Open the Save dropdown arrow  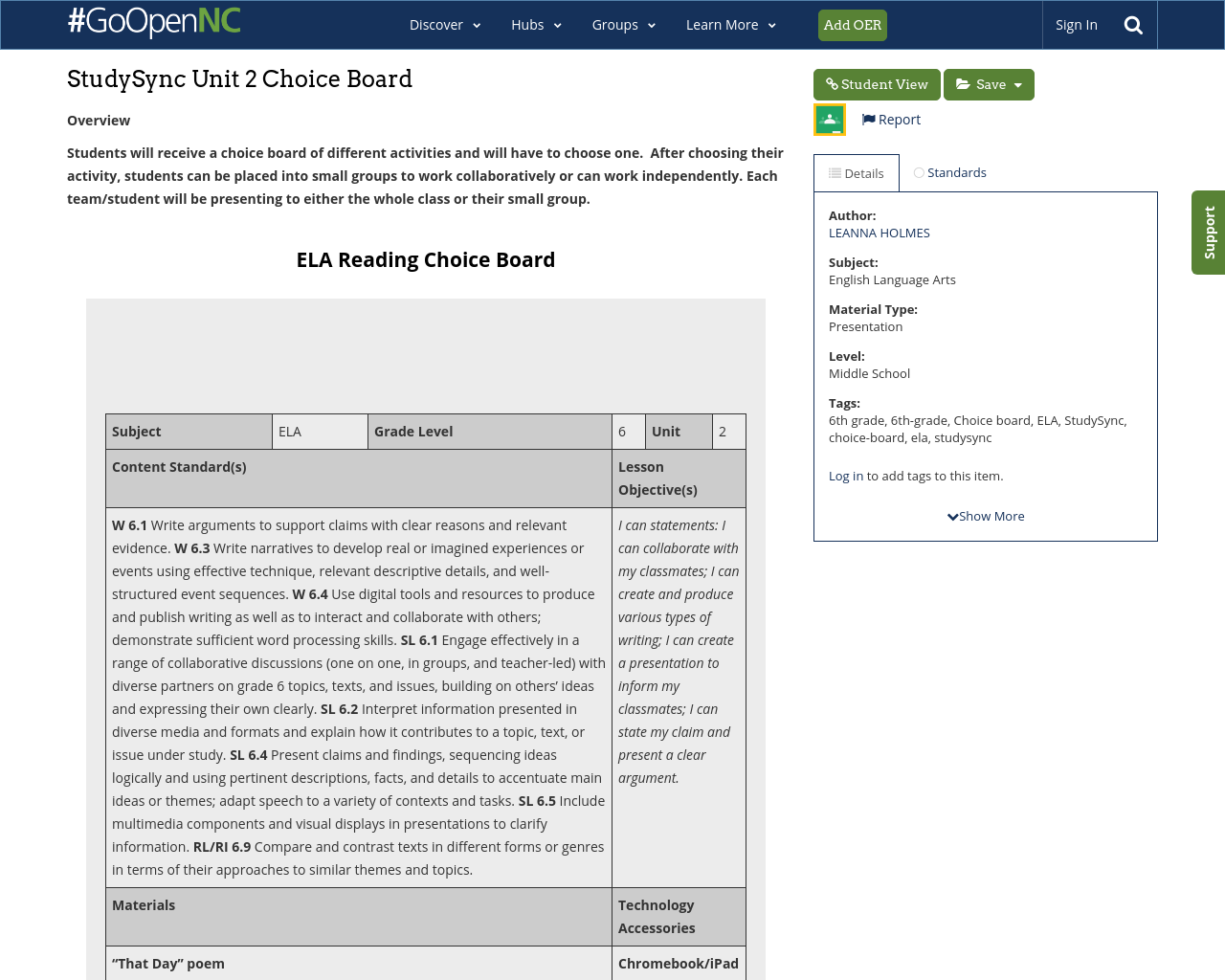[1016, 84]
